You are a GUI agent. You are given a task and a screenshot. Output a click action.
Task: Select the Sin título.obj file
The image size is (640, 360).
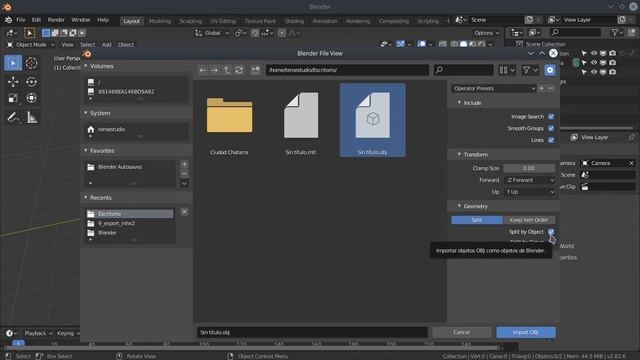372,120
